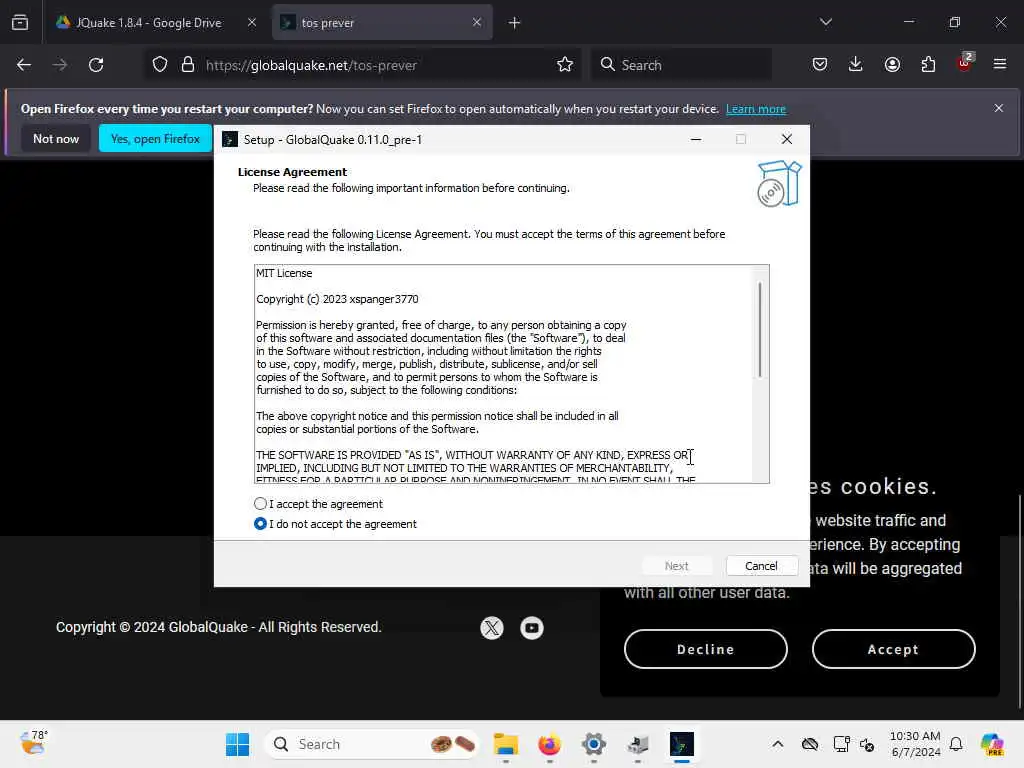This screenshot has width=1024, height=768.
Task: Open File Explorer from taskbar
Action: point(505,744)
